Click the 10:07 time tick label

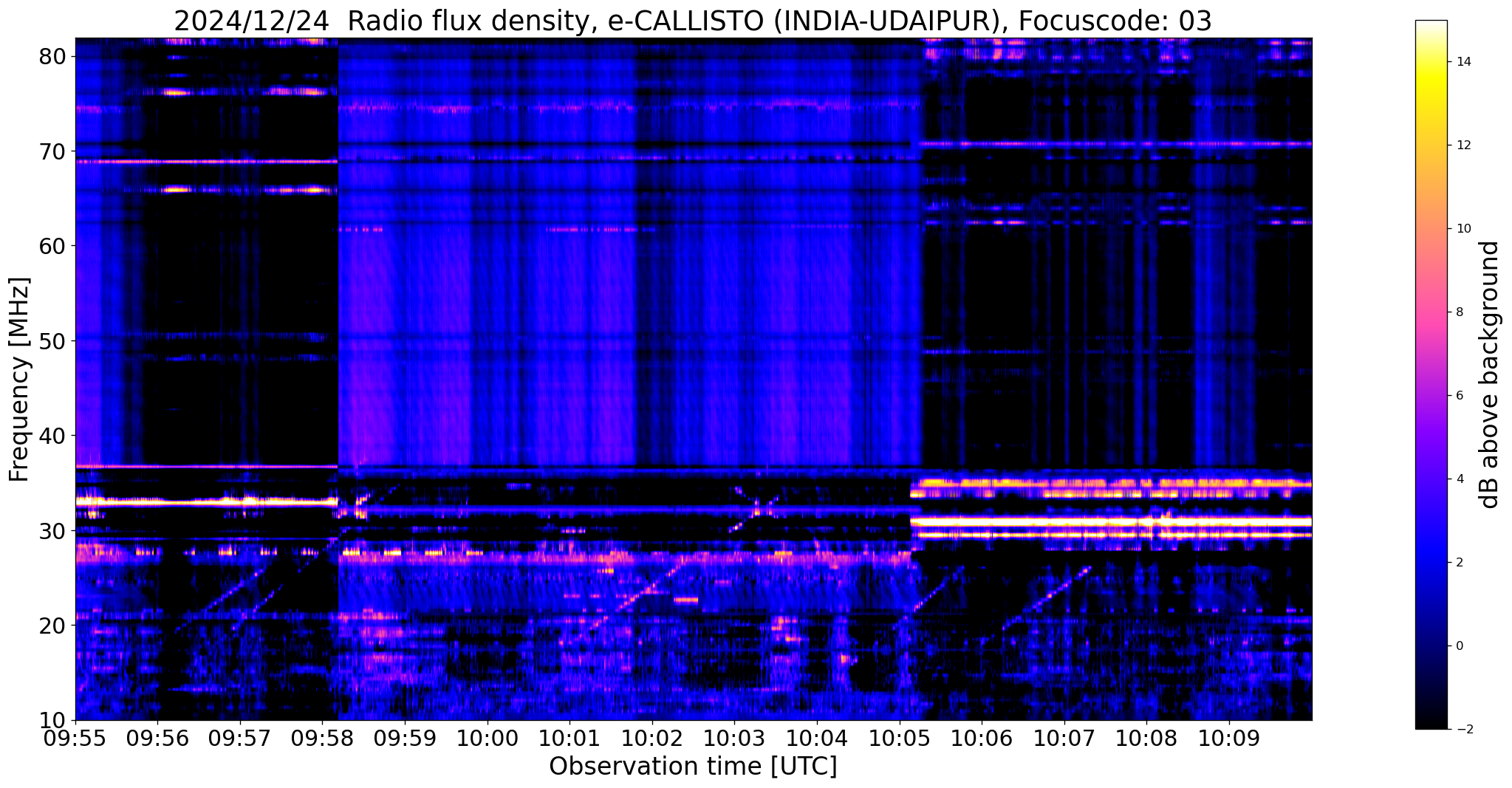1064,738
